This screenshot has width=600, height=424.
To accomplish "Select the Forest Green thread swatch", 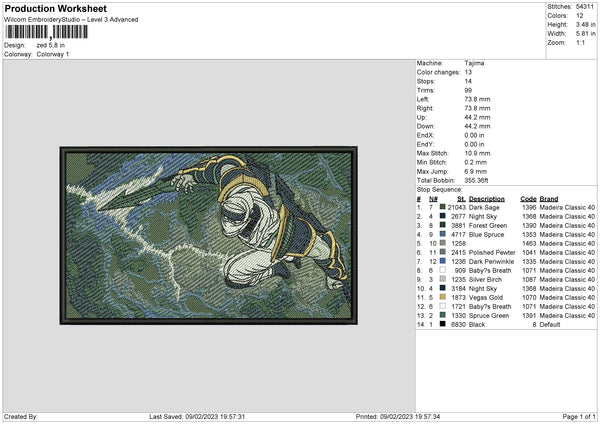I will [442, 224].
